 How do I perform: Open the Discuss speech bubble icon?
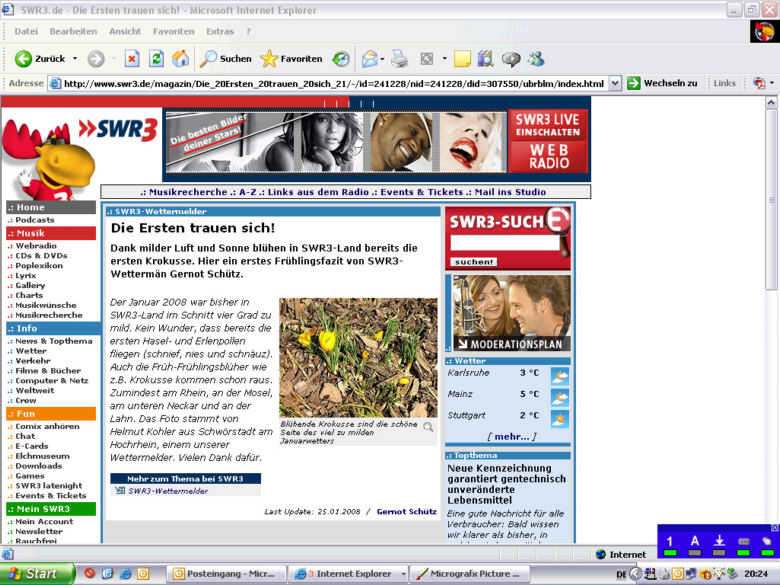(511, 59)
